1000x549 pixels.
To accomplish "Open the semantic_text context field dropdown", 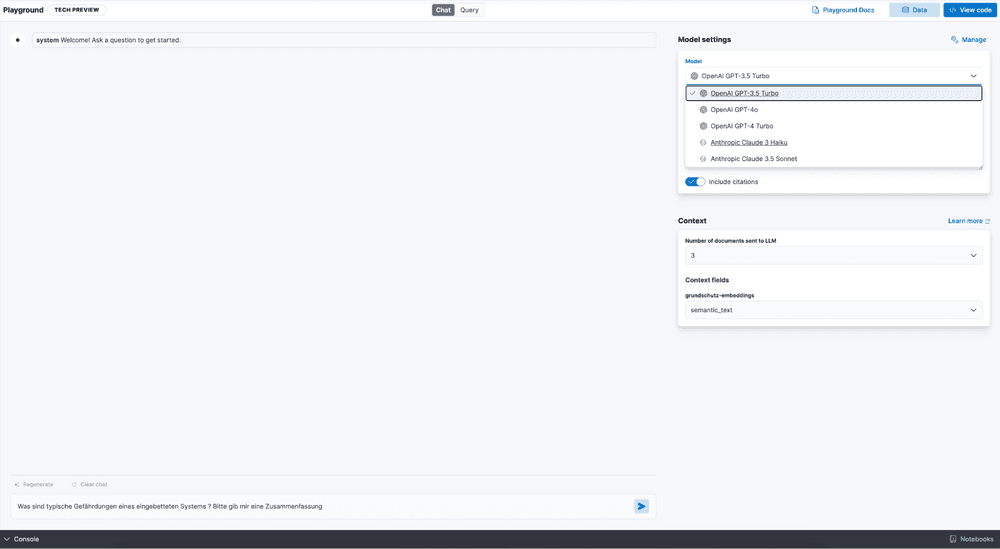I will point(833,310).
